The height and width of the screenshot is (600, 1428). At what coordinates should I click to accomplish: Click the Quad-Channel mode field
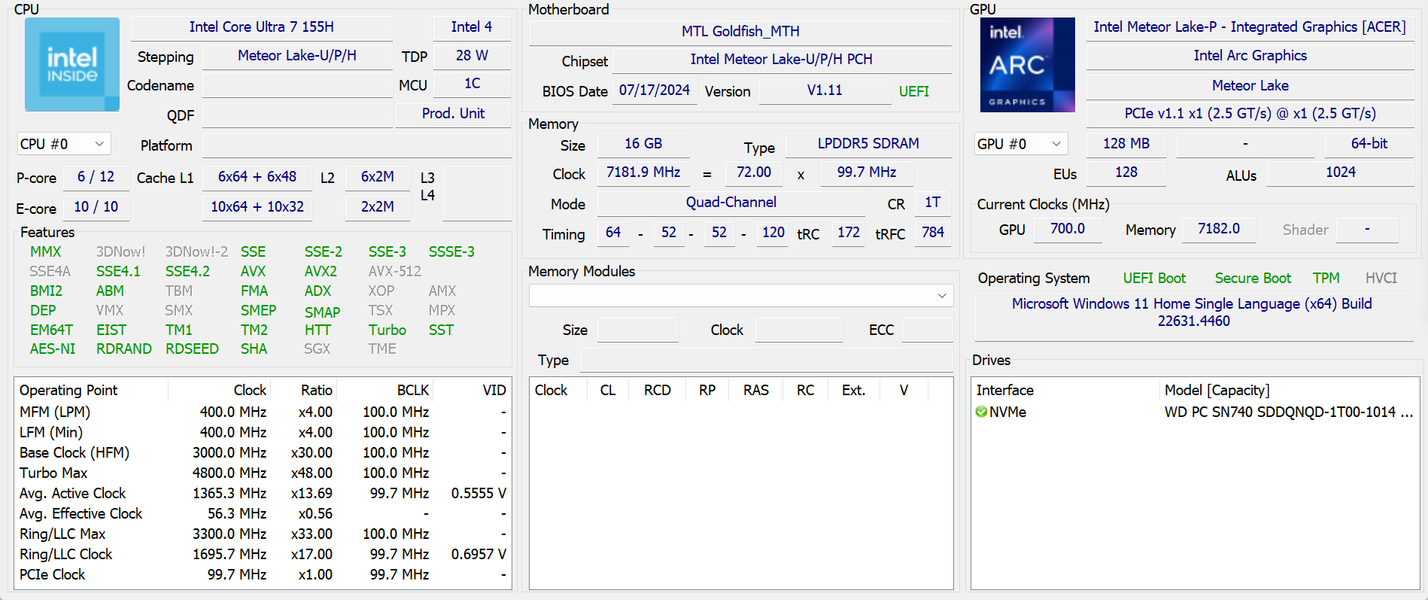731,203
